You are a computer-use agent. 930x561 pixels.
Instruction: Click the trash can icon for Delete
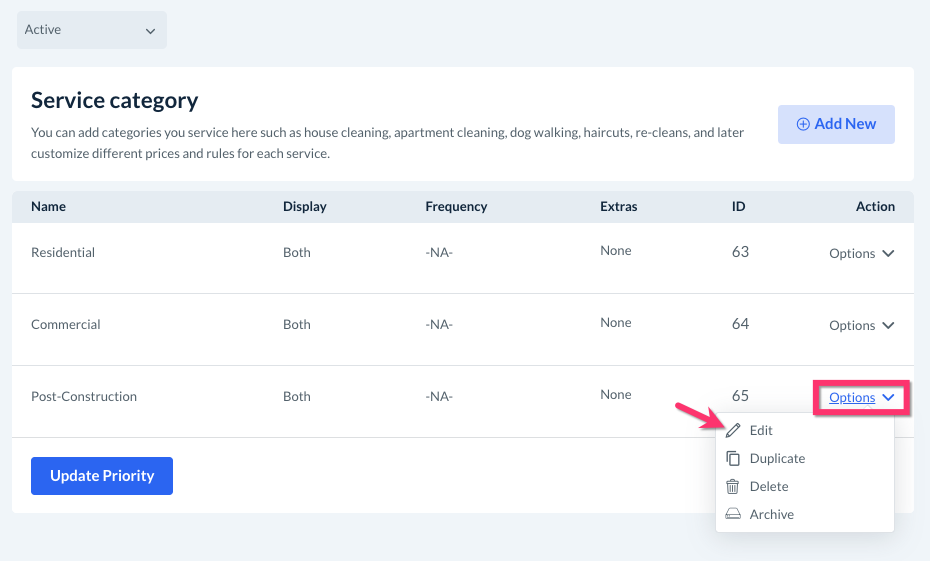point(733,487)
